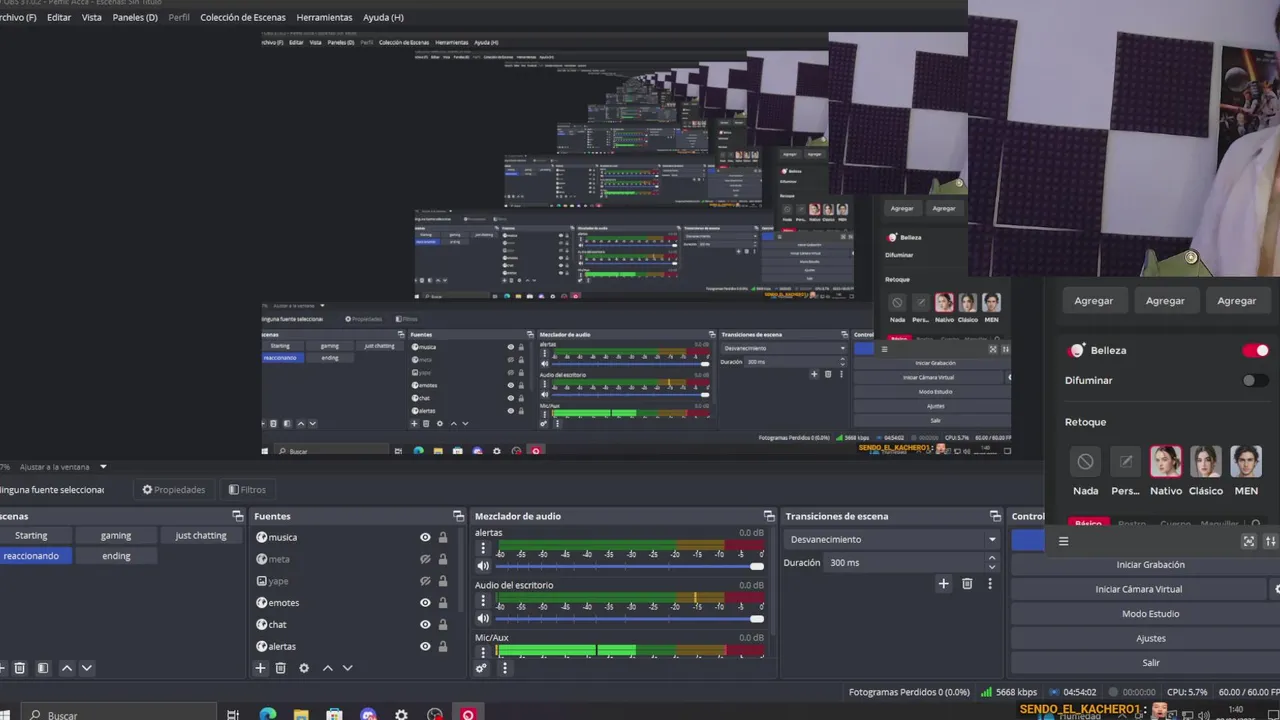The image size is (1280, 720).
Task: Move the source up in Fuentes panel
Action: point(327,668)
